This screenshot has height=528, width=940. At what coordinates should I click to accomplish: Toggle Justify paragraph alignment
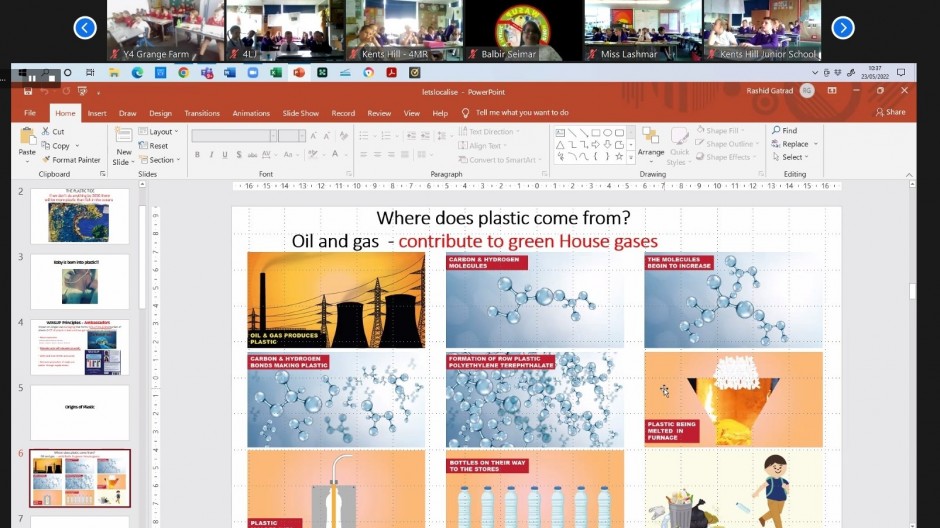tap(405, 155)
